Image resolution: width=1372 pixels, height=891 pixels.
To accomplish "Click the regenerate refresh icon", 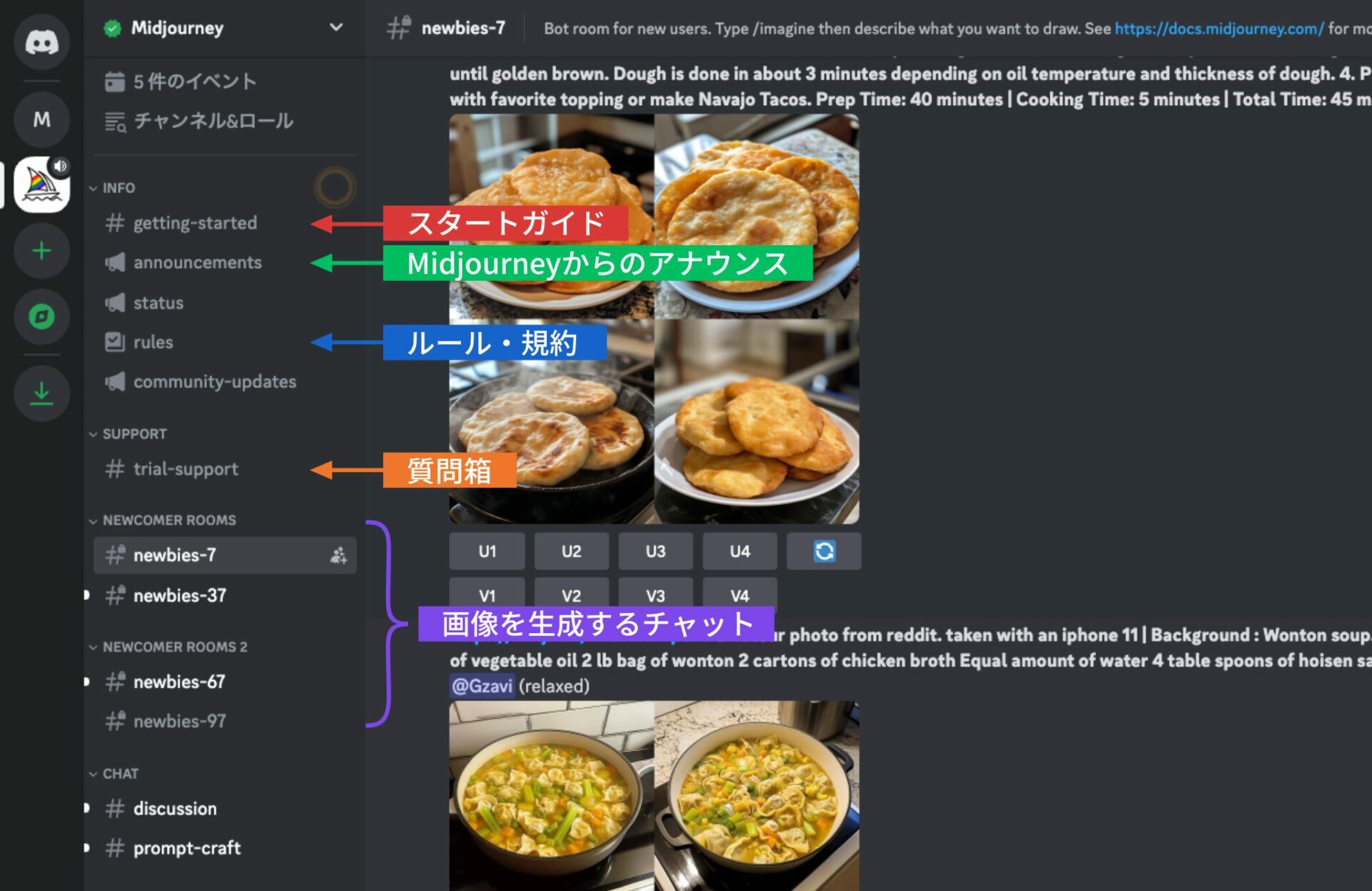I will tap(824, 551).
